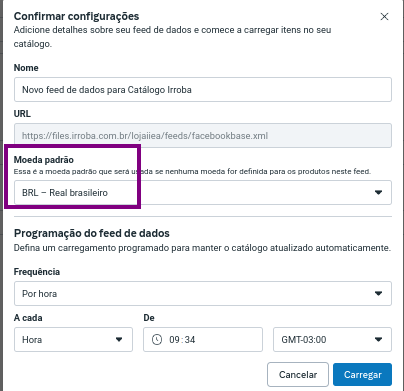
Task: Open the GMT-03:00 timezone dropdown
Action: (332, 339)
